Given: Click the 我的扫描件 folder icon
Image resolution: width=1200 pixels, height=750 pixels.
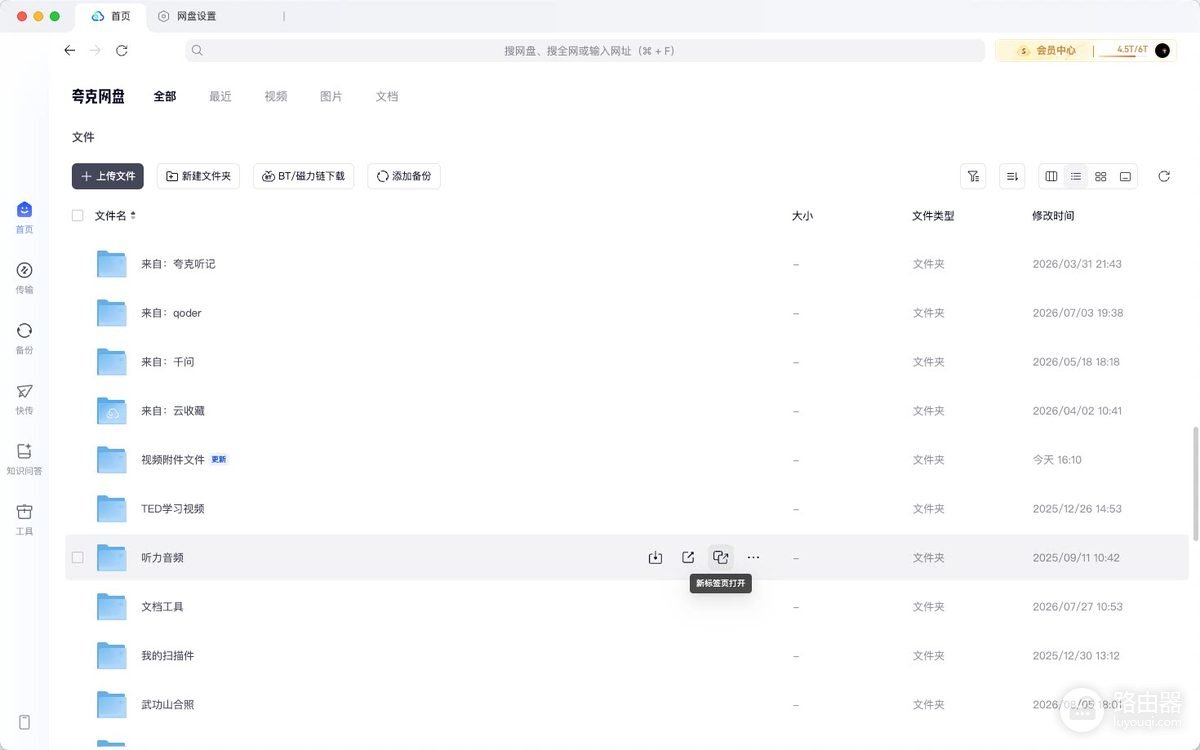Looking at the screenshot, I should tap(111, 656).
